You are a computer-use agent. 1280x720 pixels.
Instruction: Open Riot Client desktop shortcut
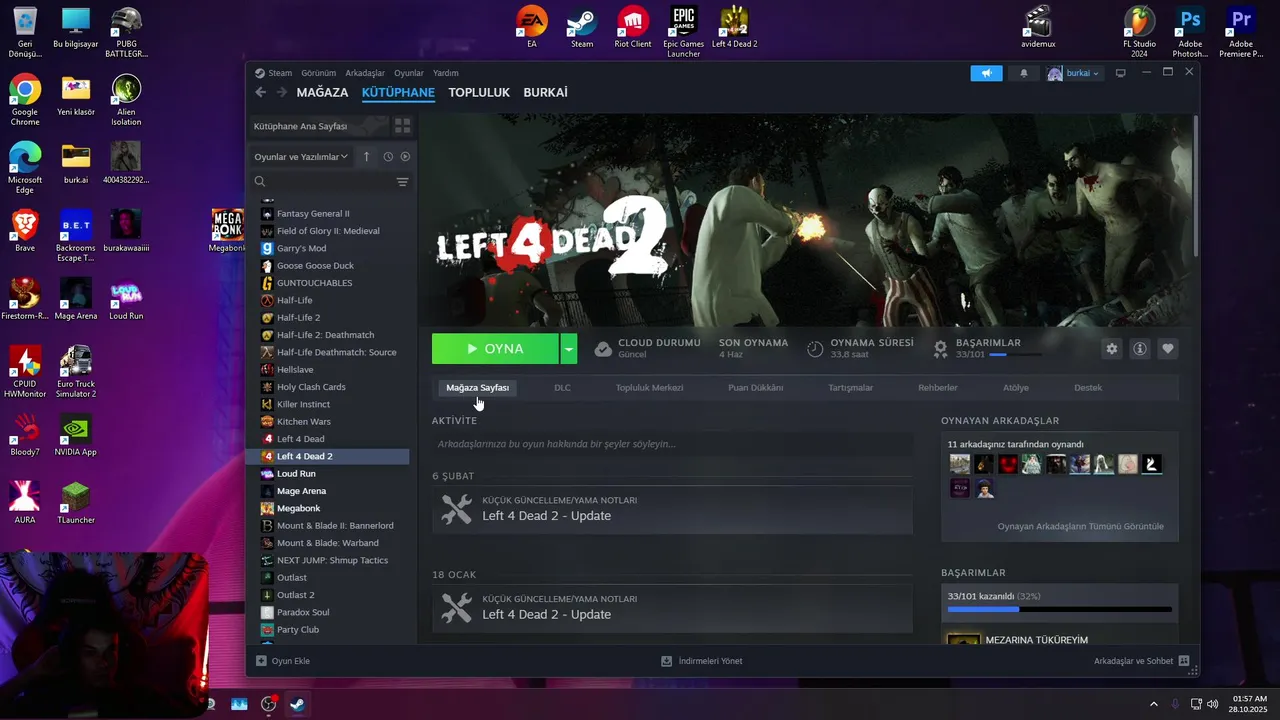[632, 27]
